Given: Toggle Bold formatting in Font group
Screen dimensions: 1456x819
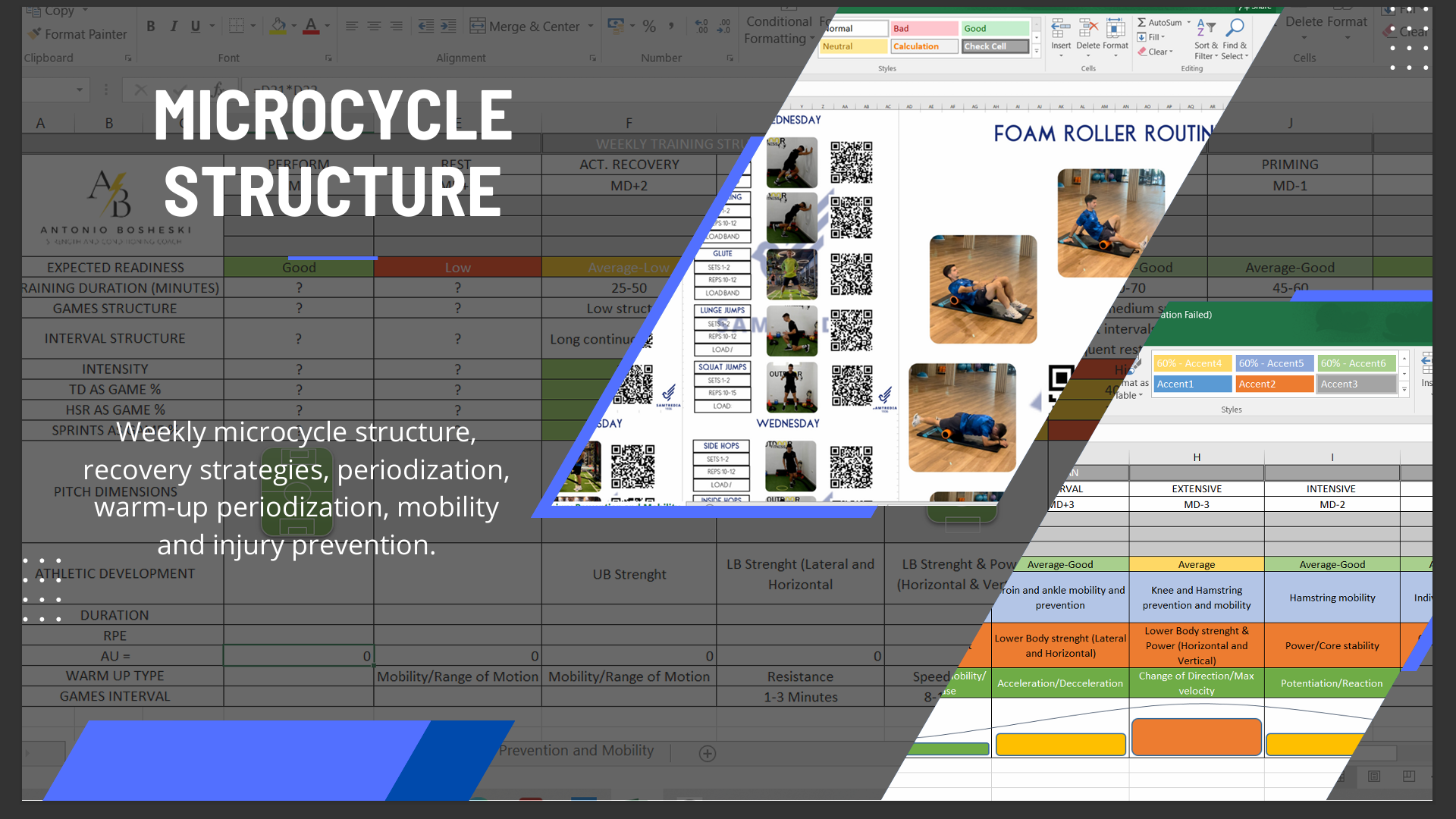Looking at the screenshot, I should [151, 27].
